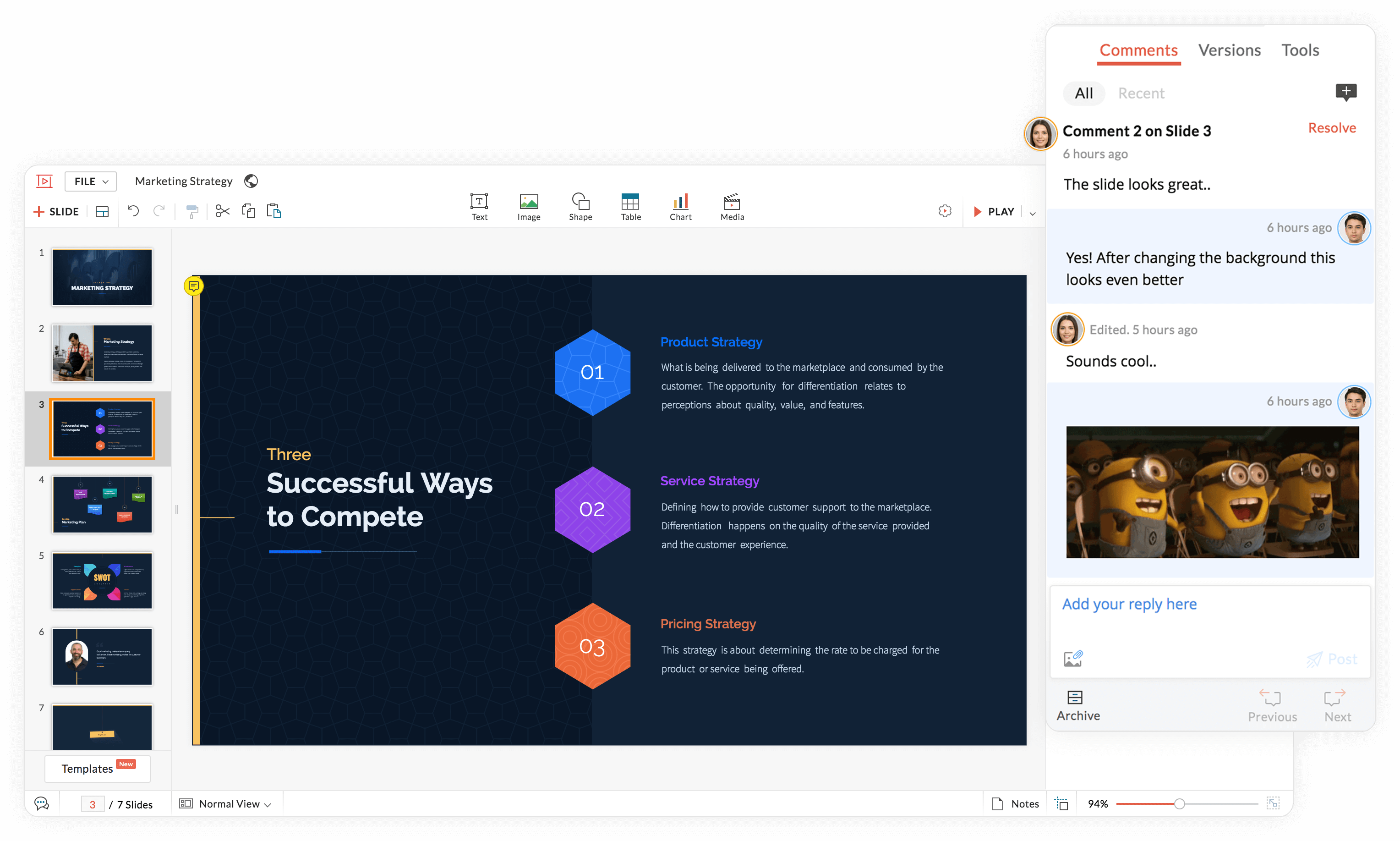Select the All comments filter
The image size is (1400, 841).
click(x=1083, y=93)
